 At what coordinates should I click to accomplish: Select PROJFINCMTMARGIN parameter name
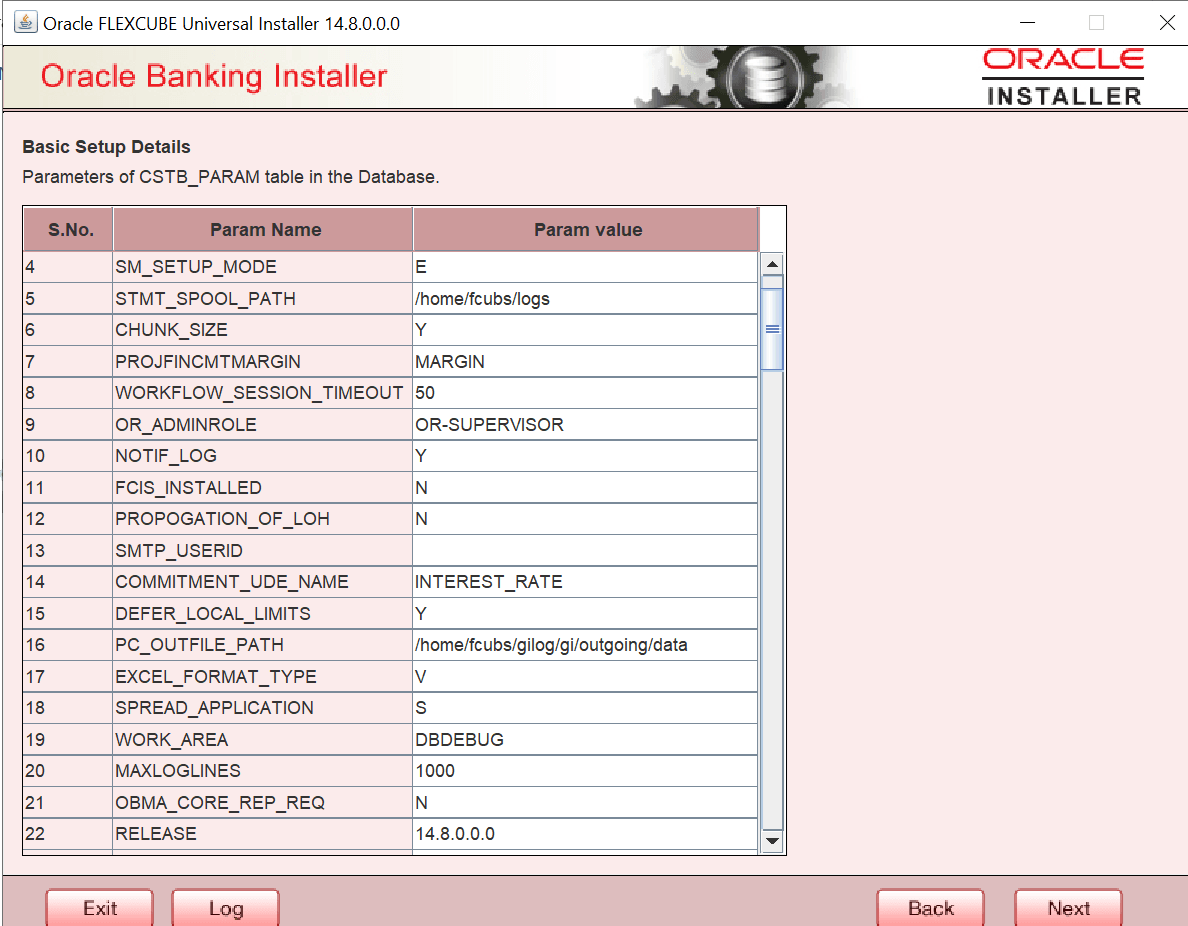(263, 361)
